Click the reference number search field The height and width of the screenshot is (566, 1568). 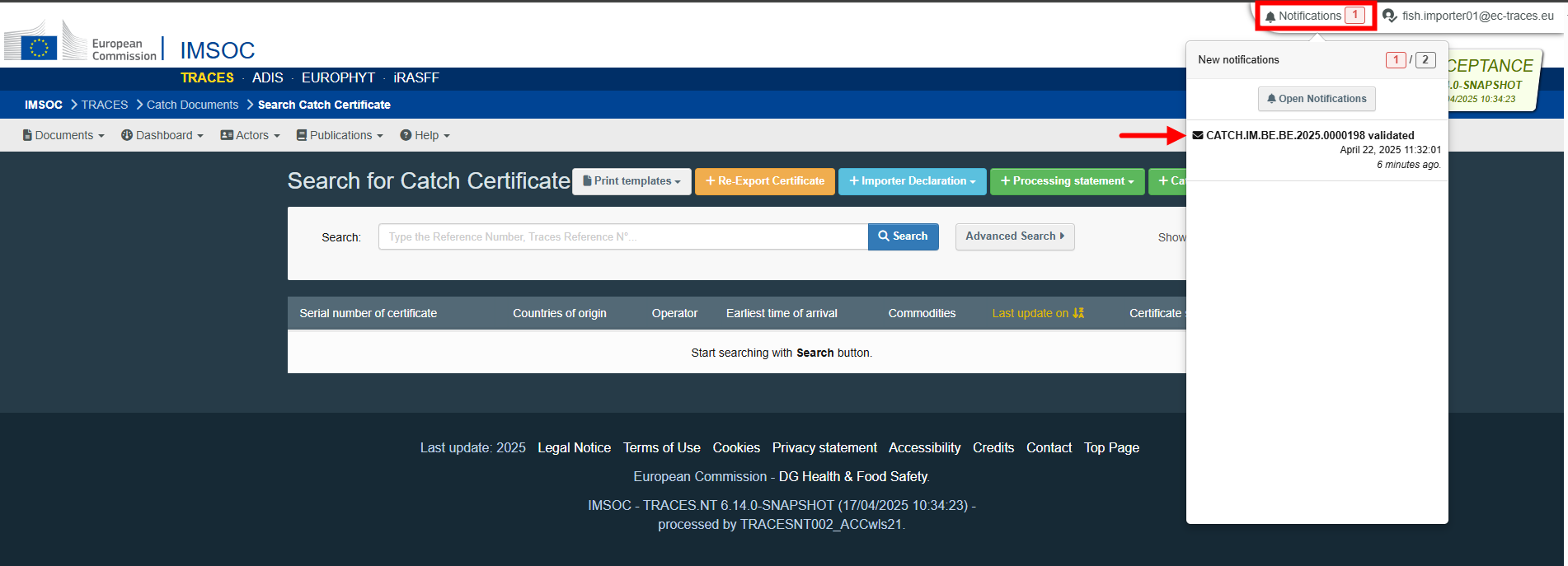tap(622, 236)
